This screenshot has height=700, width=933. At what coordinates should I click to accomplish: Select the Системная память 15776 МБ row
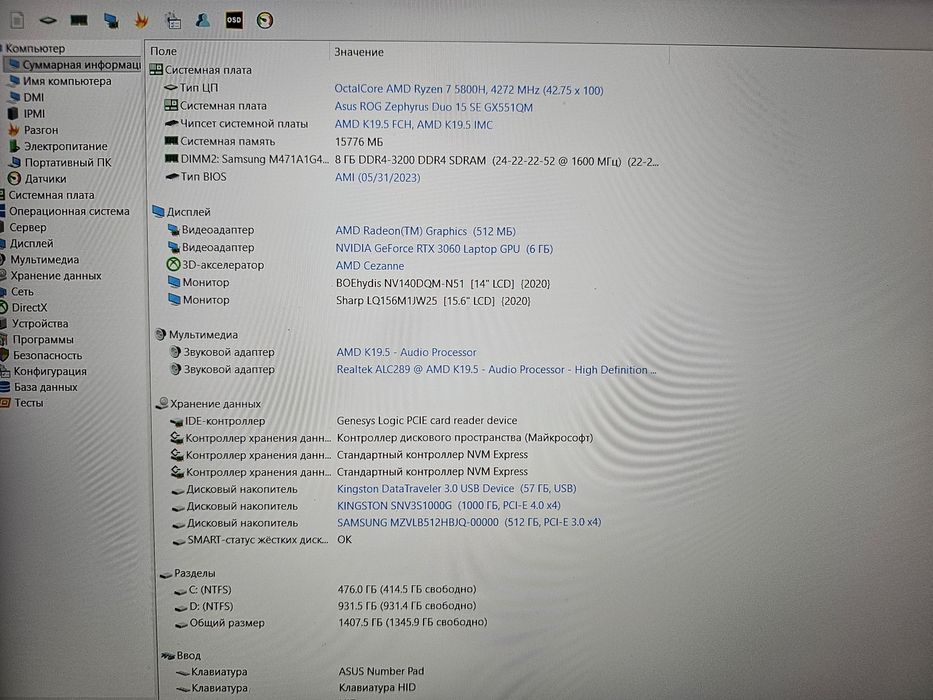click(x=274, y=142)
